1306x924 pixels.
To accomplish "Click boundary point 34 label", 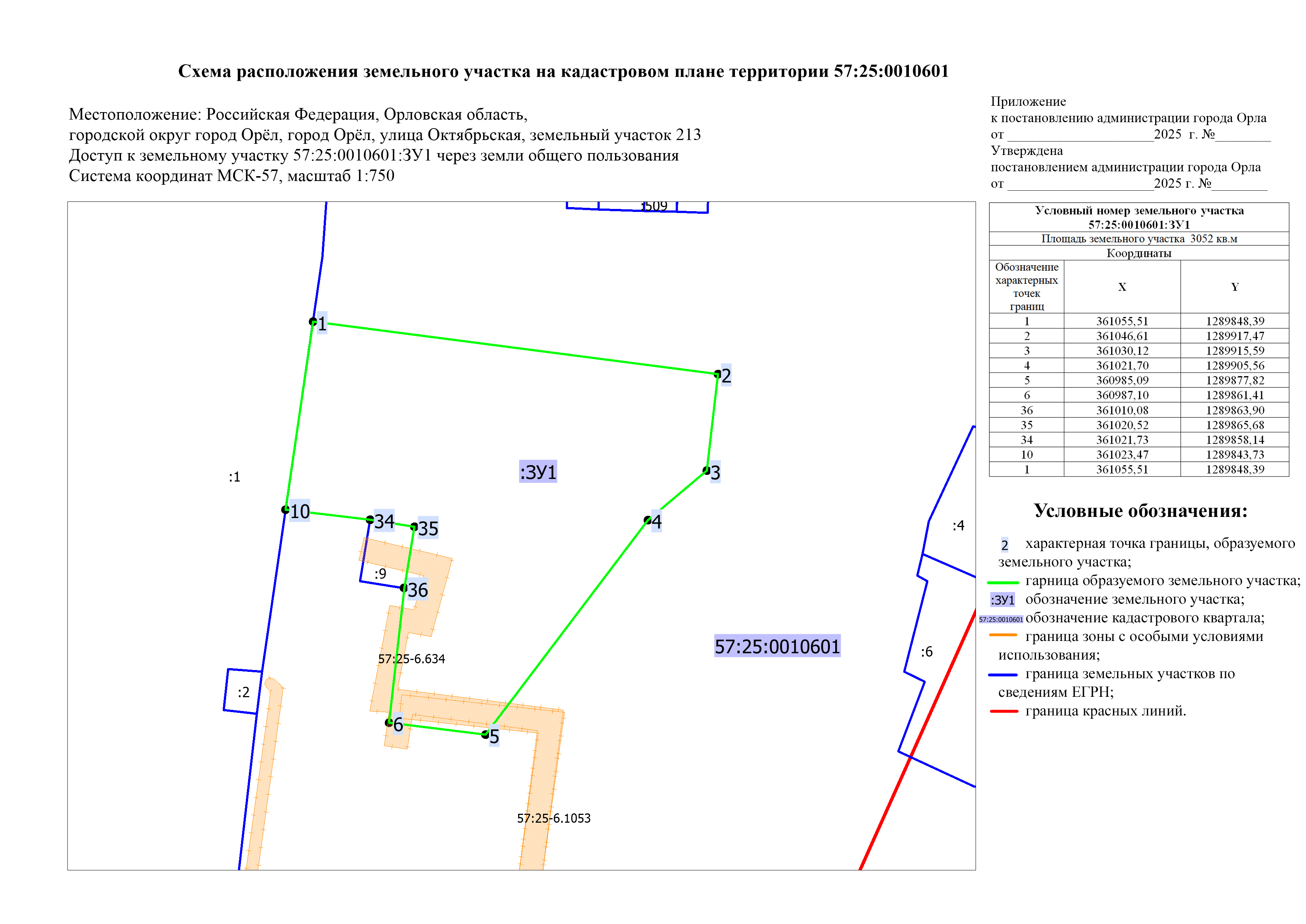I will pyautogui.click(x=384, y=521).
